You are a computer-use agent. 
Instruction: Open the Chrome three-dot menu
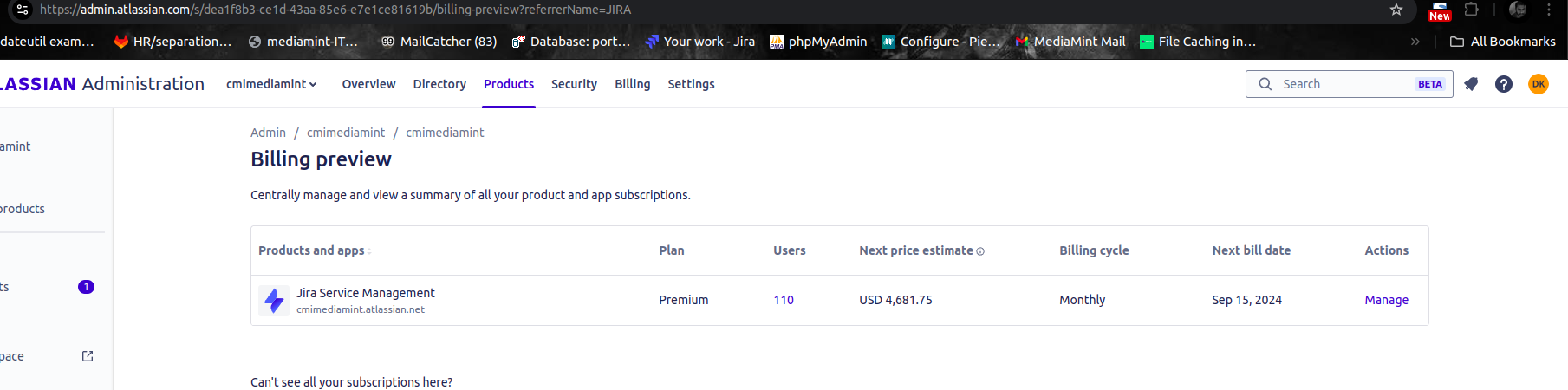1549,10
